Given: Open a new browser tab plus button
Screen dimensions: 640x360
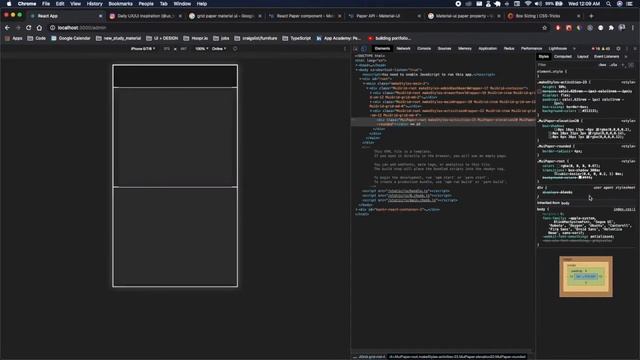Looking at the screenshot, I should [591, 16].
